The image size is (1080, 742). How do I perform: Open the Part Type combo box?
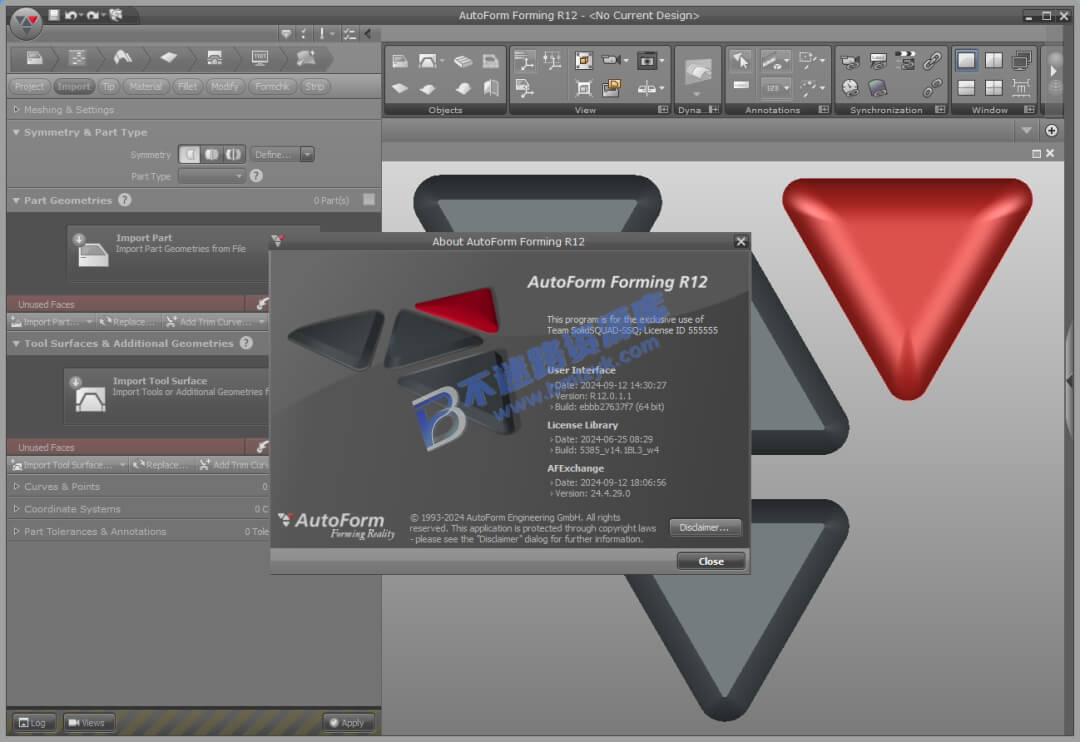(211, 176)
